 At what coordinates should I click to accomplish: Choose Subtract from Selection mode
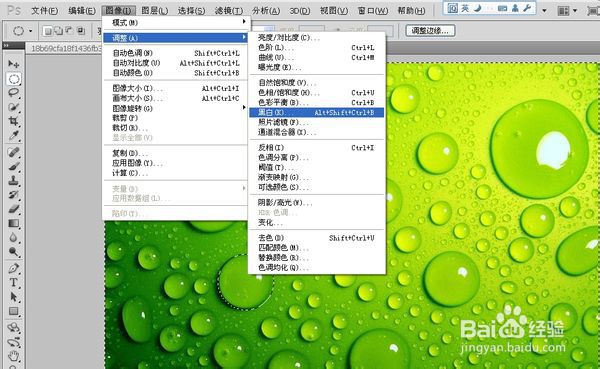[x=69, y=31]
